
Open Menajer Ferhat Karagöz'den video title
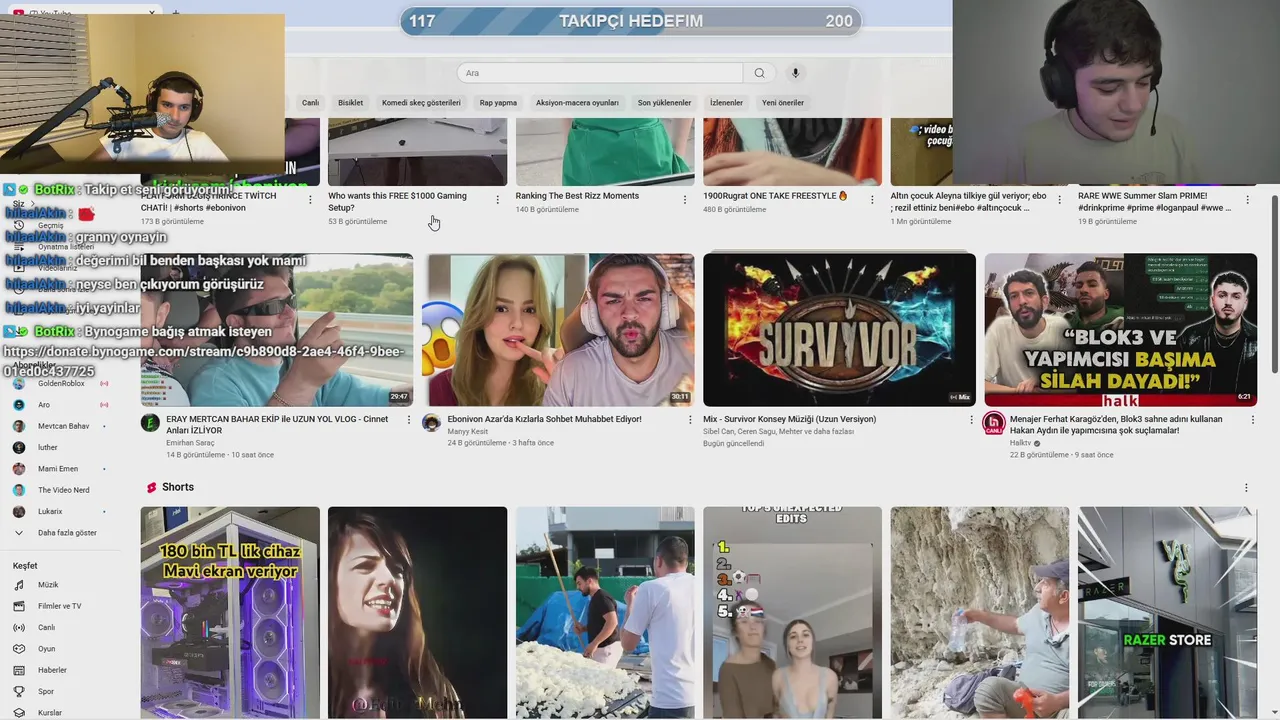tap(1116, 425)
